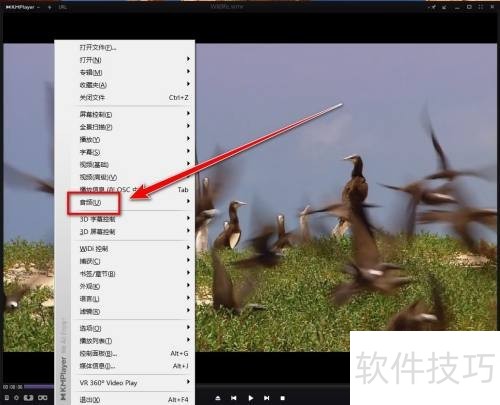The height and width of the screenshot is (405, 500).
Task: Open the 书签/章节(B) submenu
Action: pyautogui.click(x=133, y=274)
